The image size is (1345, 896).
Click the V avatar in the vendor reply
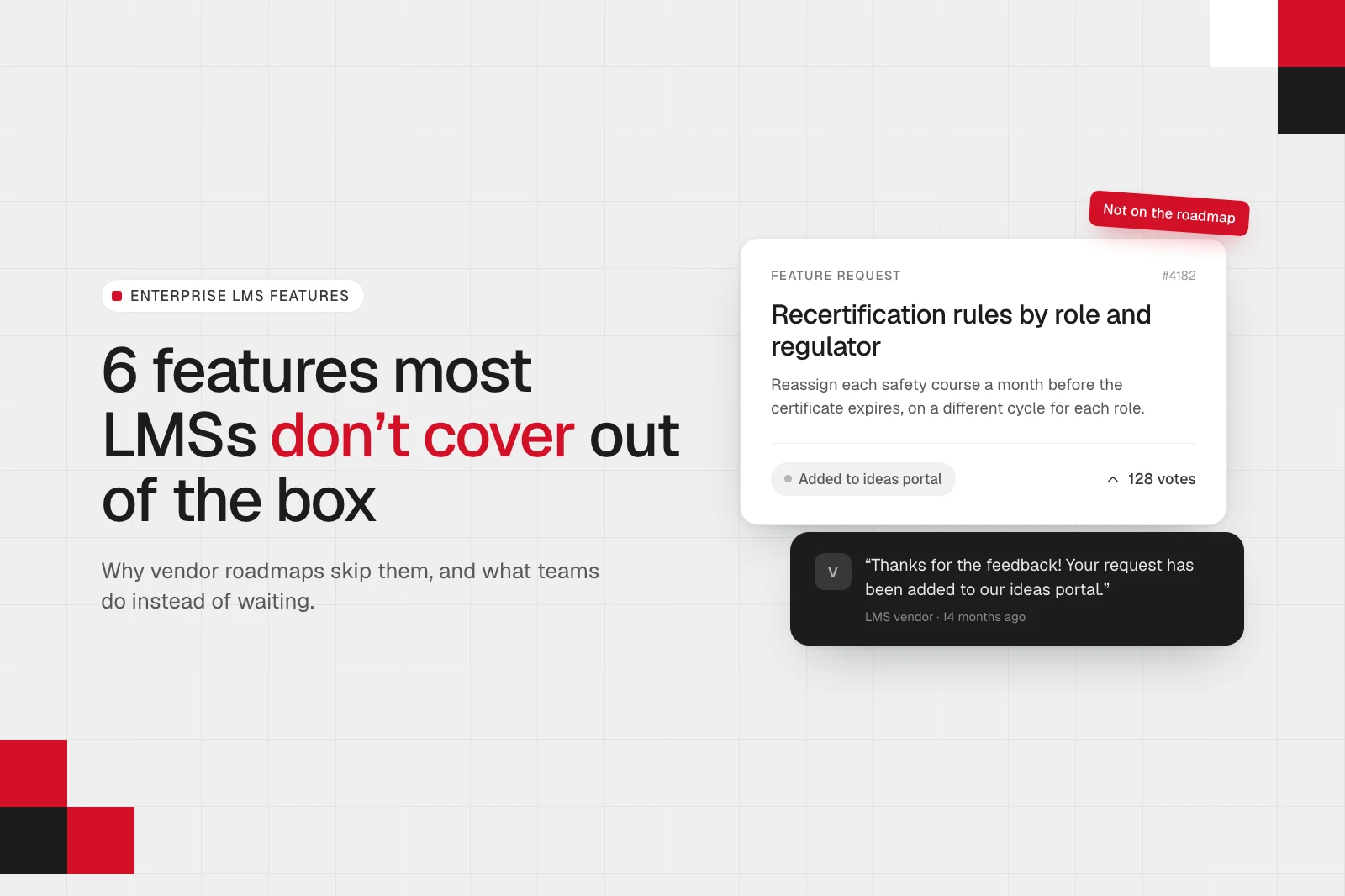833,572
